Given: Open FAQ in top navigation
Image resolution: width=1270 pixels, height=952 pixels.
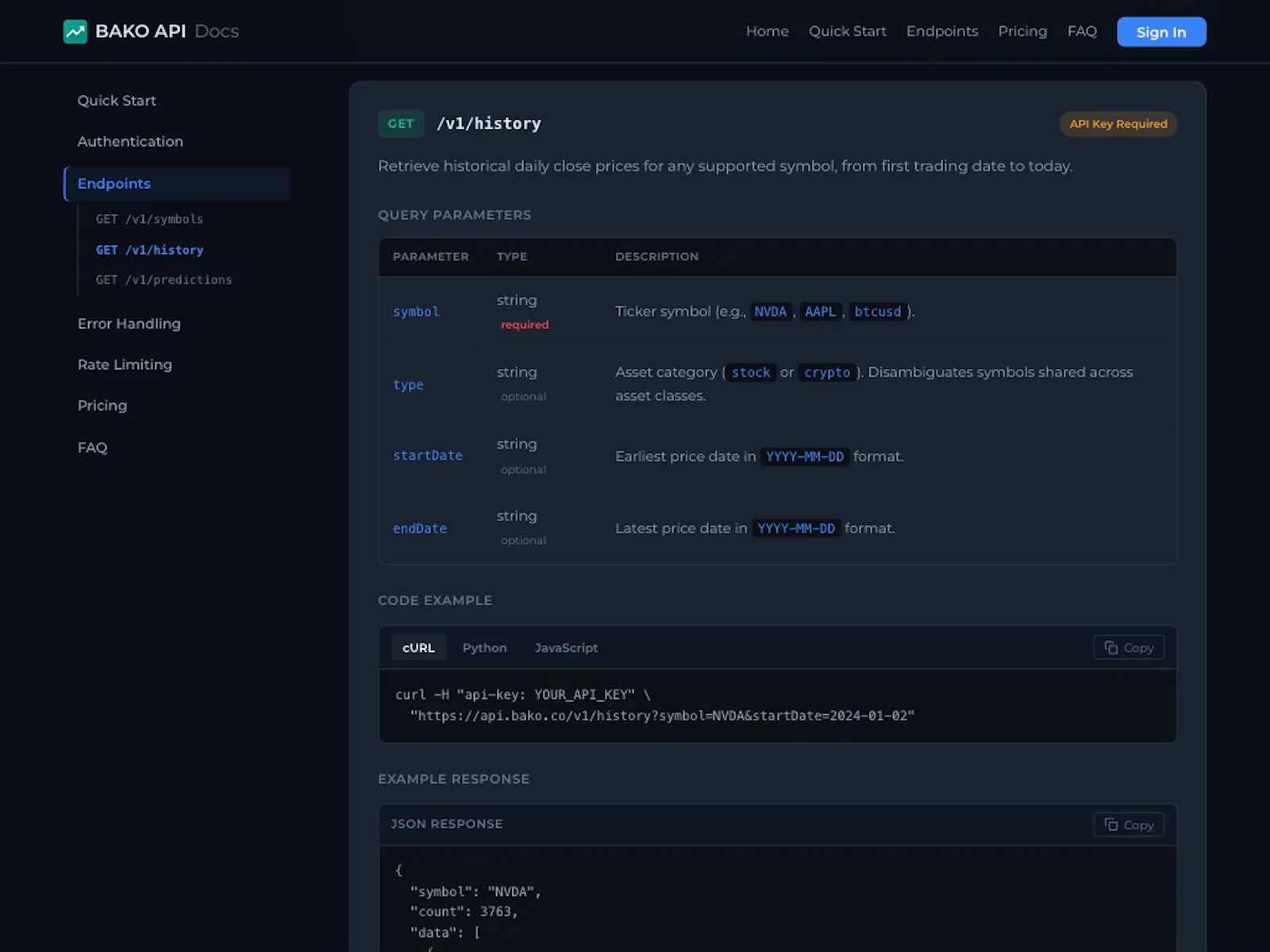Looking at the screenshot, I should tap(1082, 31).
